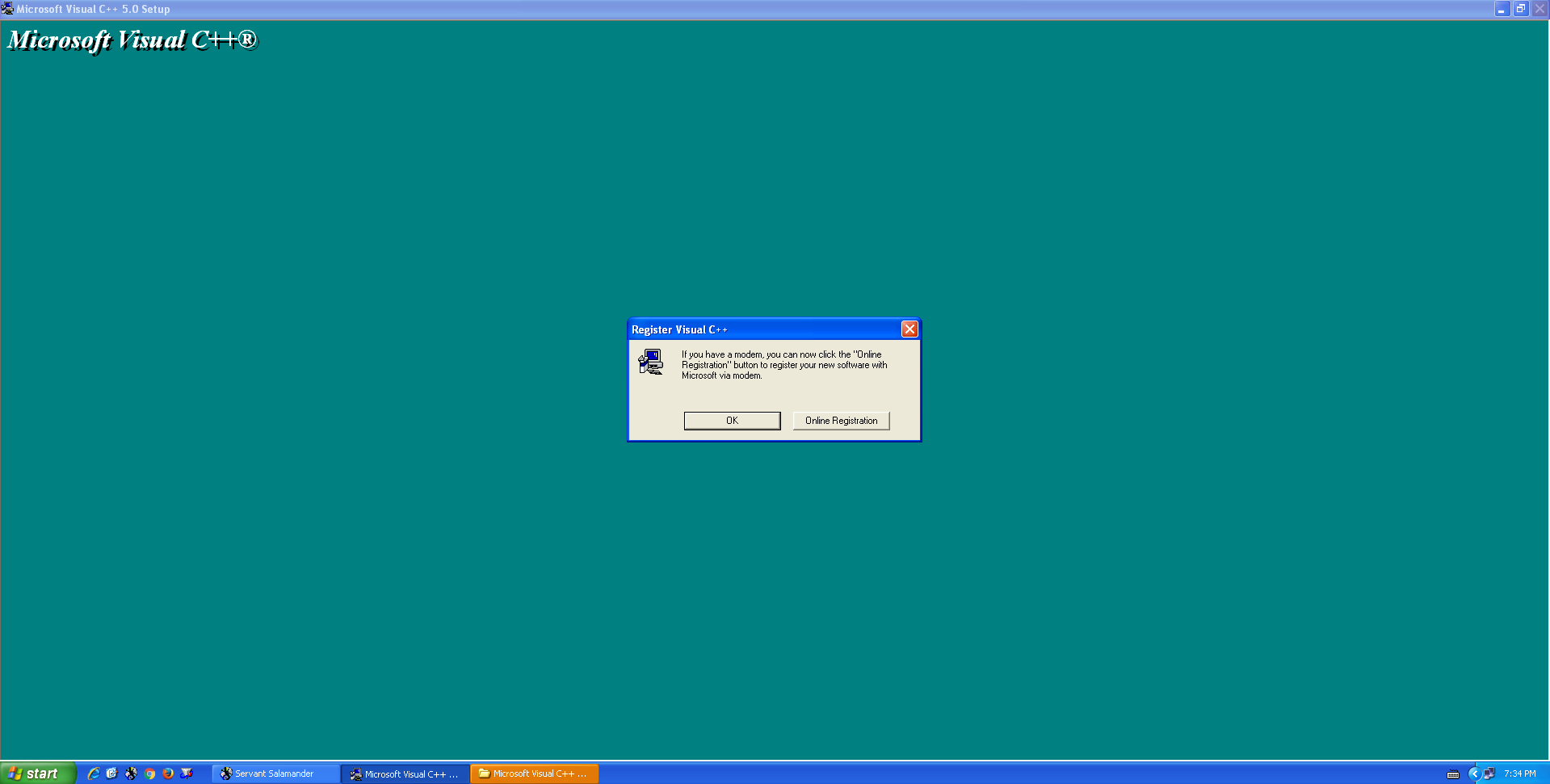1550x784 pixels.
Task: Switch to Servant Salamander taskbar button
Action: tap(275, 774)
